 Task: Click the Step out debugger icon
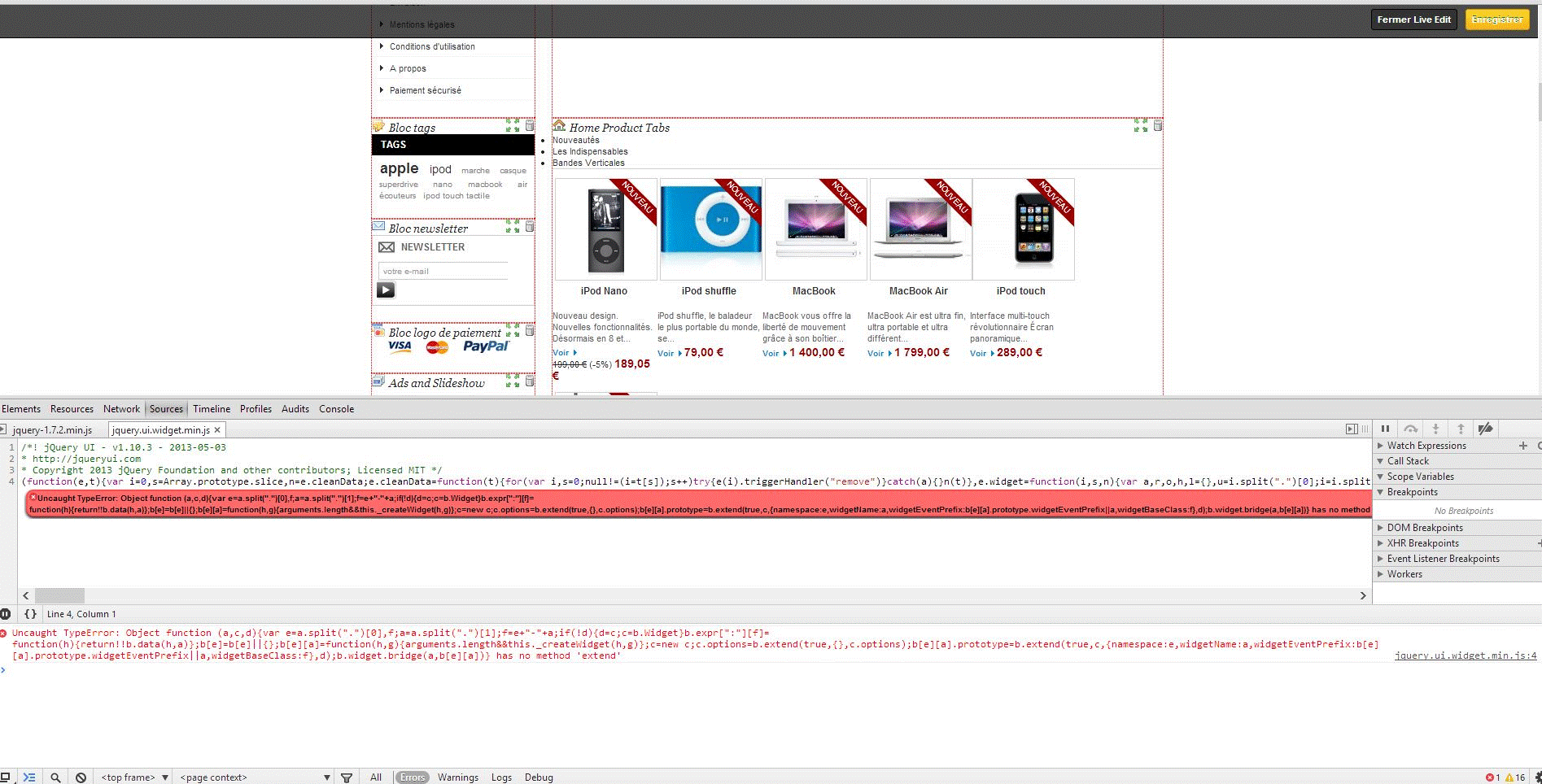pyautogui.click(x=1461, y=429)
